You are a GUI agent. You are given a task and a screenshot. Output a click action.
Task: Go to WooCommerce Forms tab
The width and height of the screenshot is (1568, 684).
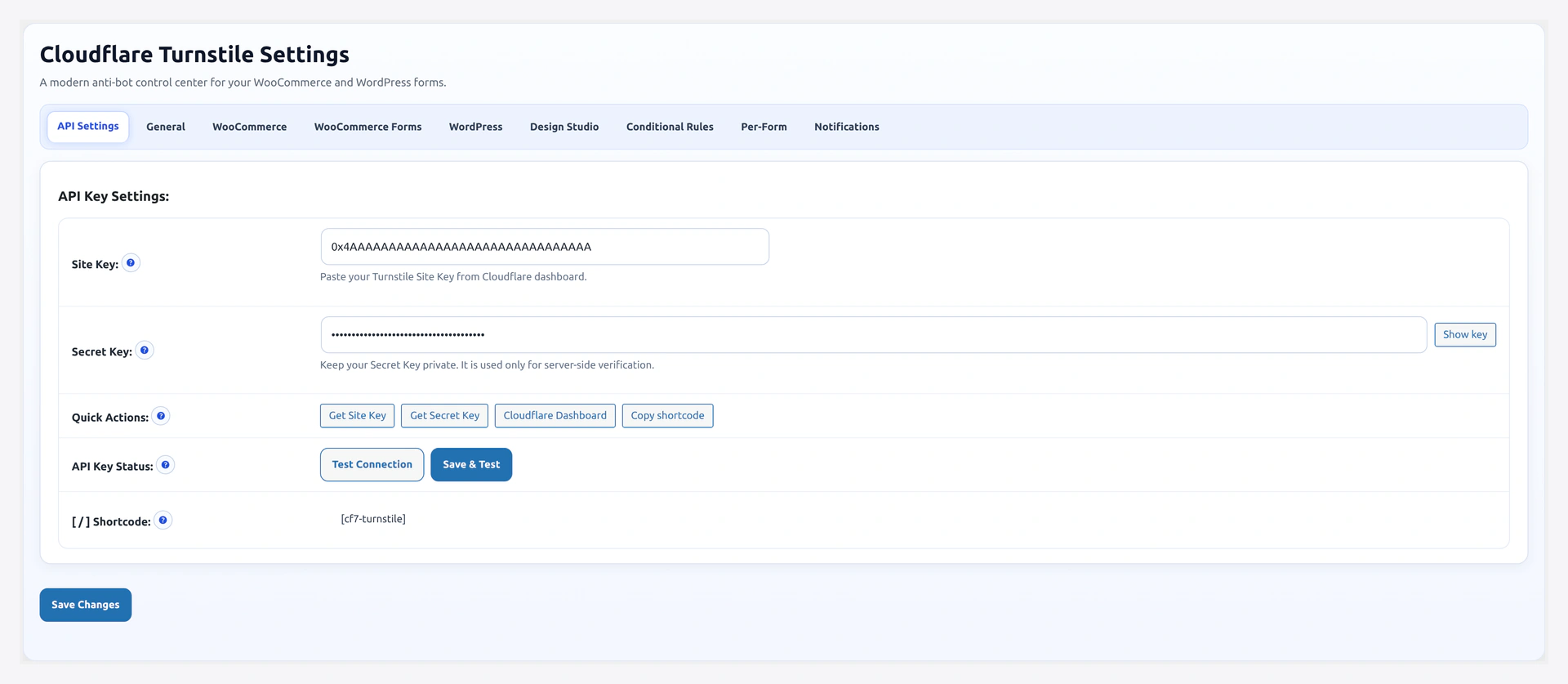point(368,127)
